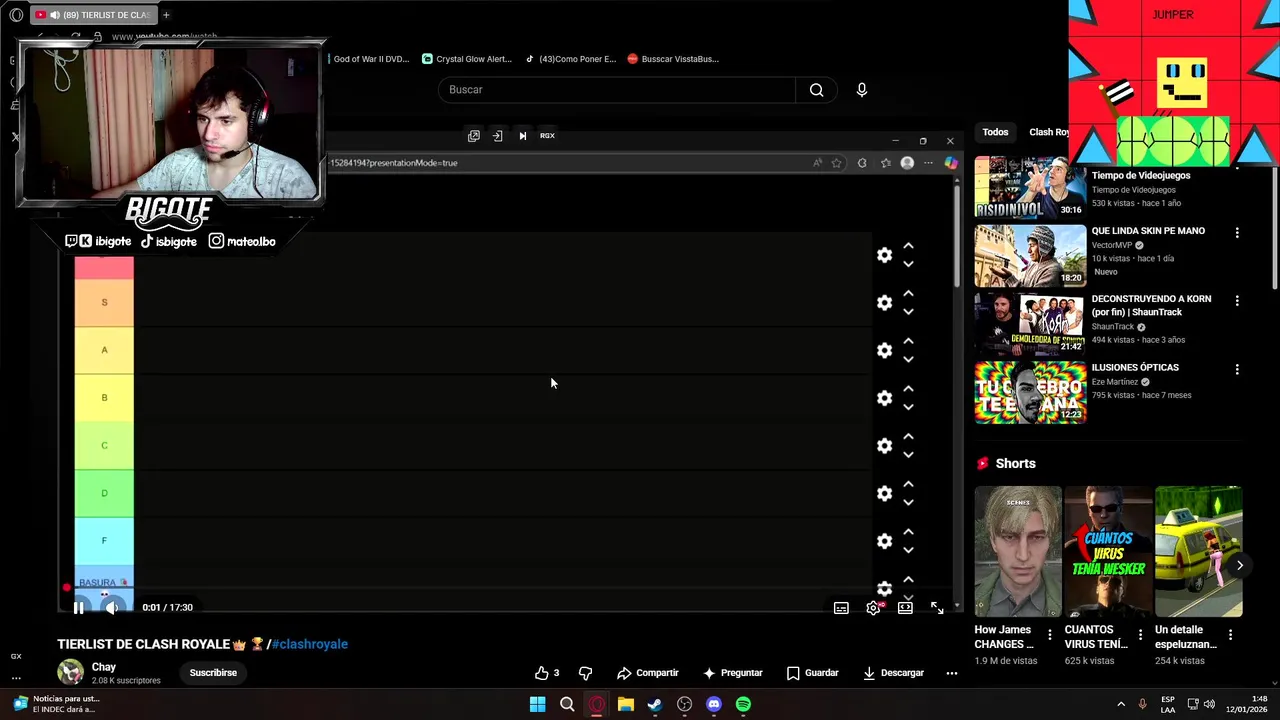1280x720 pixels.
Task: Move S tier row up
Action: point(908,293)
